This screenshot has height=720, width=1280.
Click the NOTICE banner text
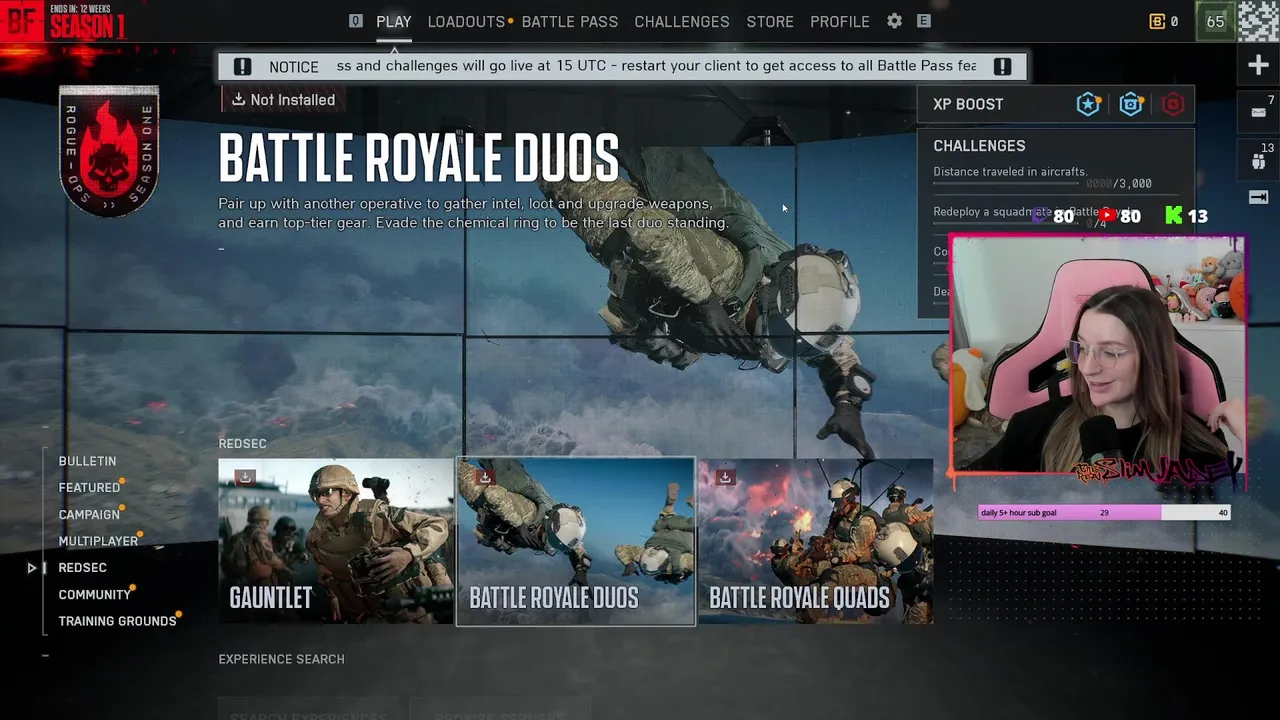[x=294, y=67]
